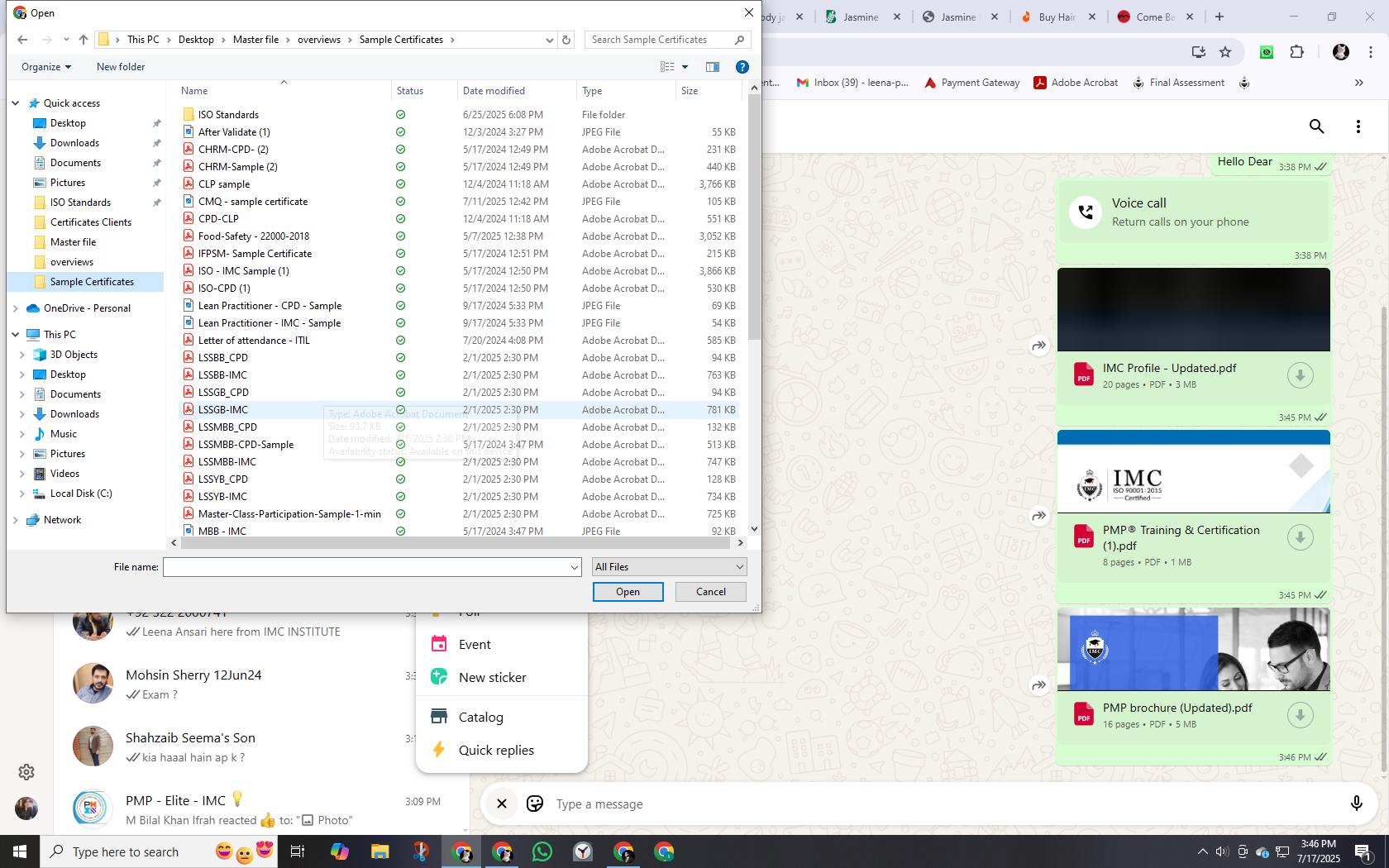Select CMQ - sample certificate JPEG file

tap(252, 202)
